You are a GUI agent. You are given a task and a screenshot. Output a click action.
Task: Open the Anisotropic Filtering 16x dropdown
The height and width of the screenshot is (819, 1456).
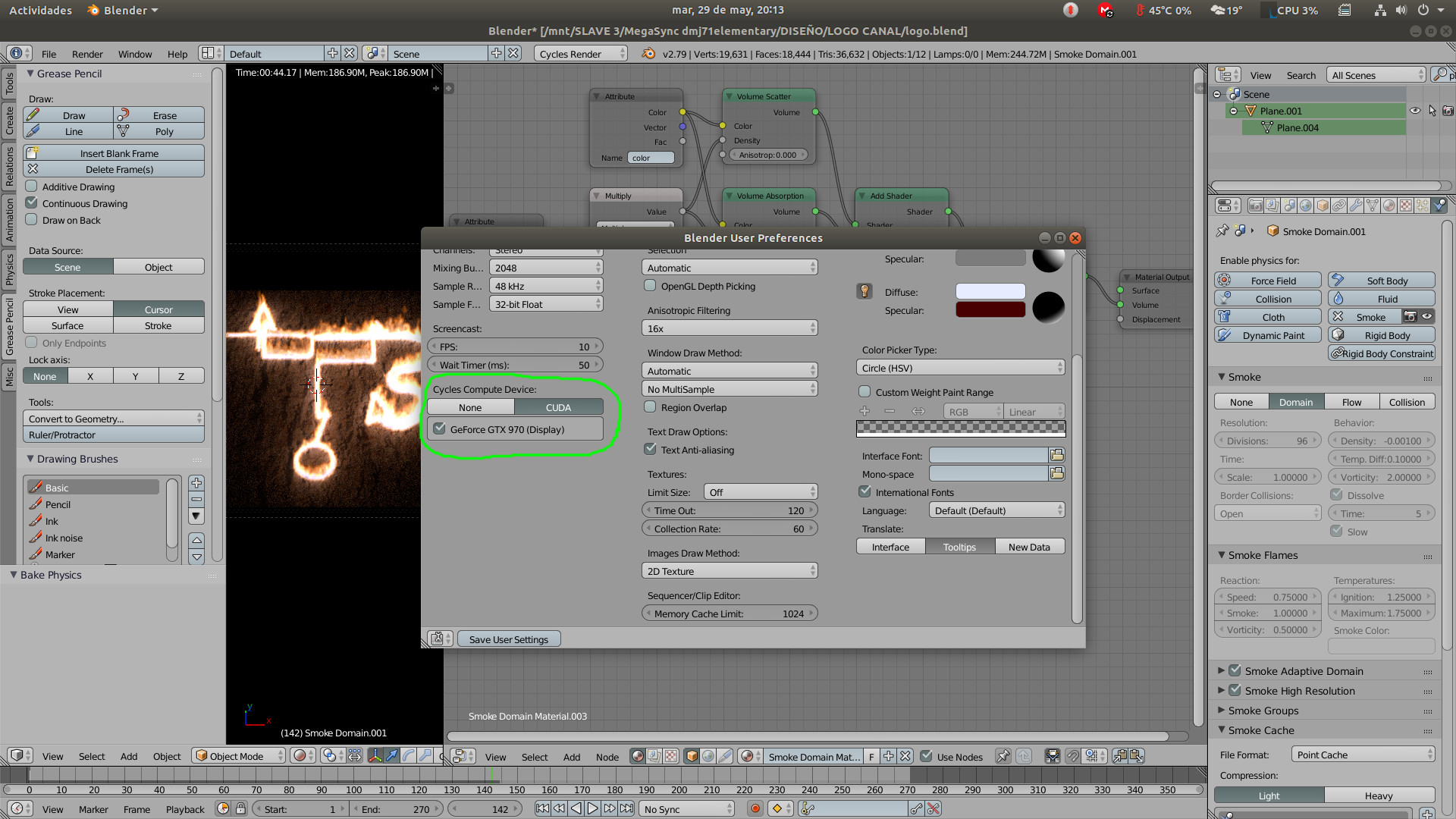[x=729, y=328]
